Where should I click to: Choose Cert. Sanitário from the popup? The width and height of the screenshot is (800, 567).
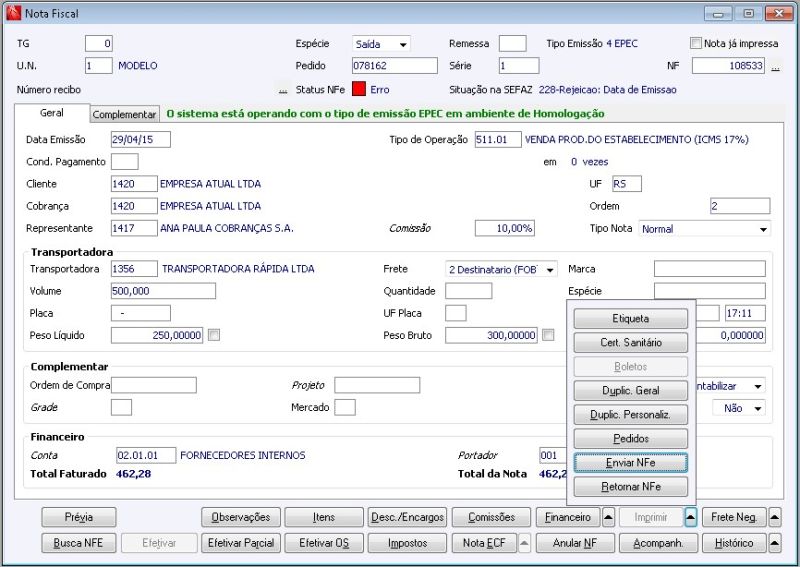(x=631, y=342)
